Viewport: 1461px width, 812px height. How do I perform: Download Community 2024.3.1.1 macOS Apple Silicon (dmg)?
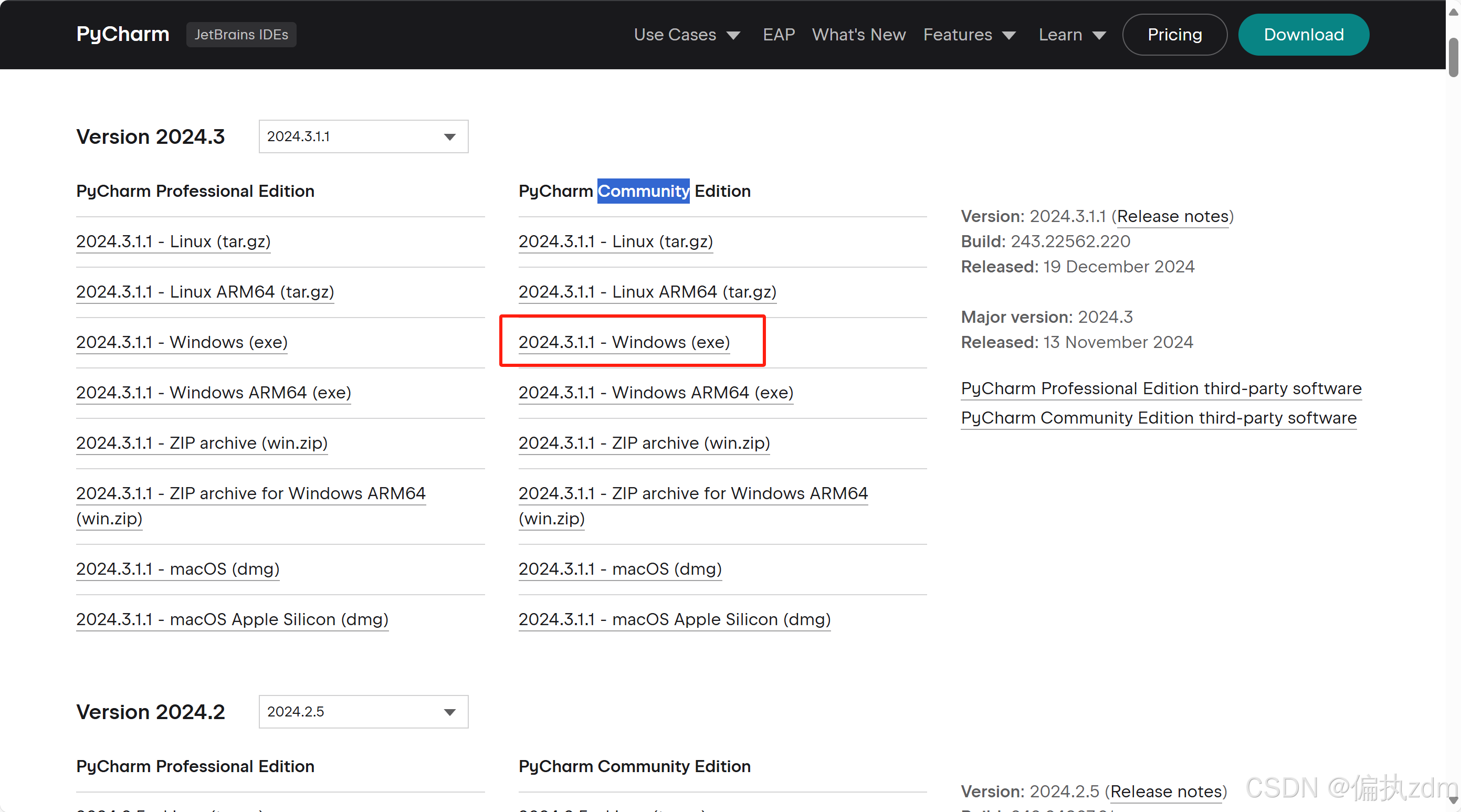(675, 619)
